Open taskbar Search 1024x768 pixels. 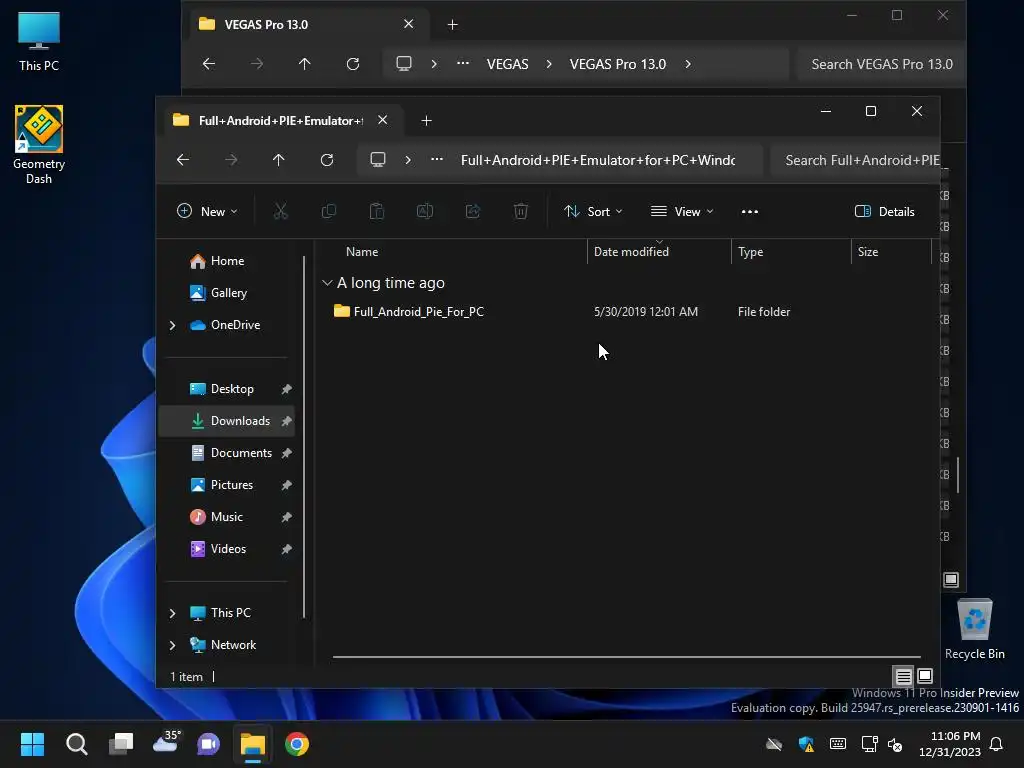click(76, 744)
